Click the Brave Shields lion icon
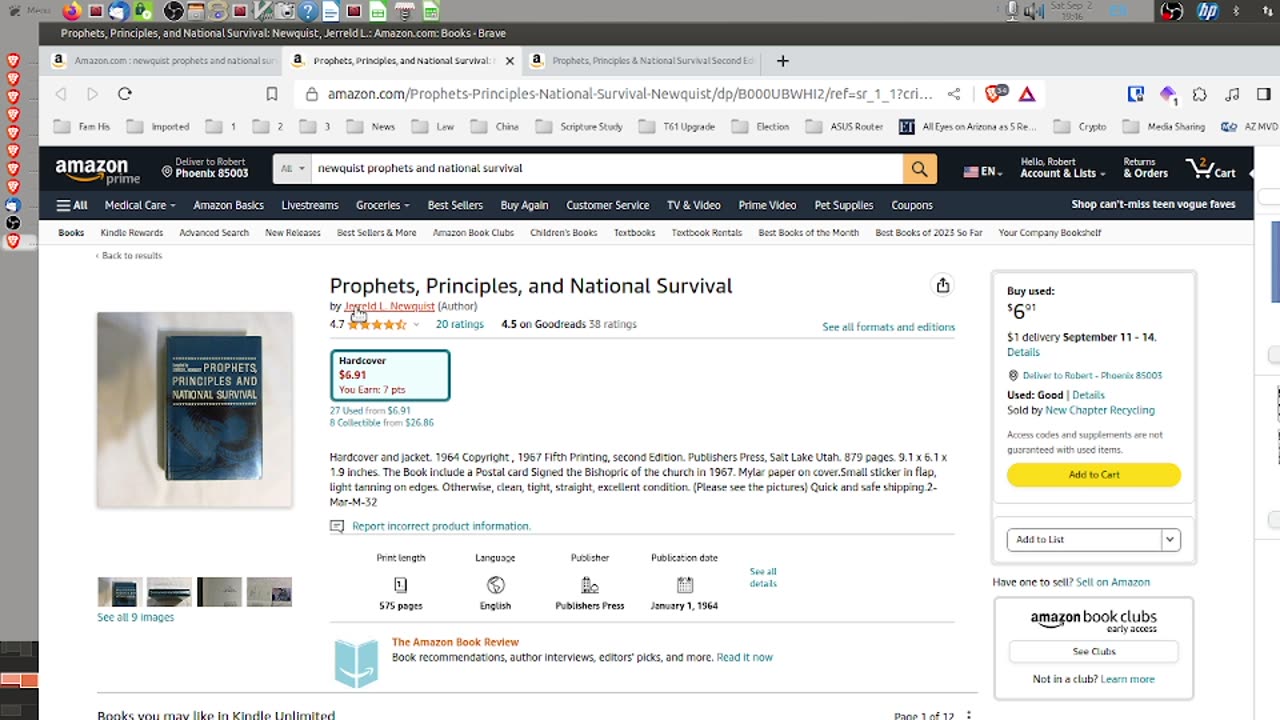Viewport: 1280px width, 720px height. tap(994, 94)
